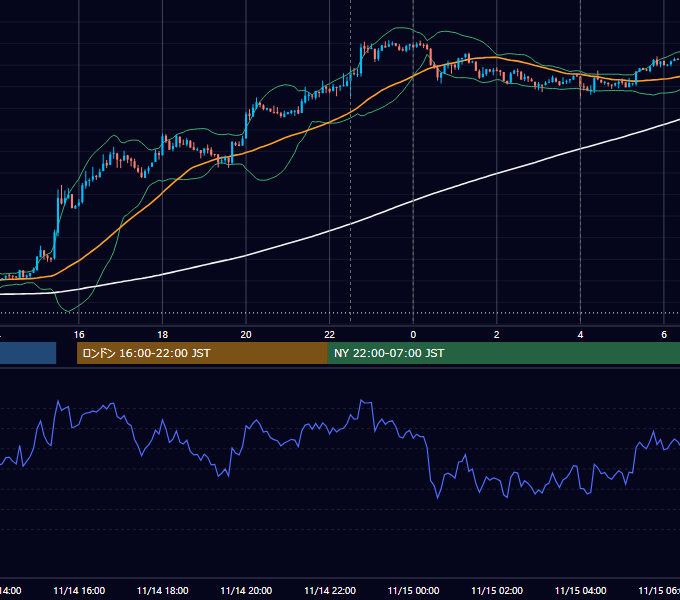Select the unlabeled blue session bar before ロンドン
The width and height of the screenshot is (680, 600).
pyautogui.click(x=28, y=353)
